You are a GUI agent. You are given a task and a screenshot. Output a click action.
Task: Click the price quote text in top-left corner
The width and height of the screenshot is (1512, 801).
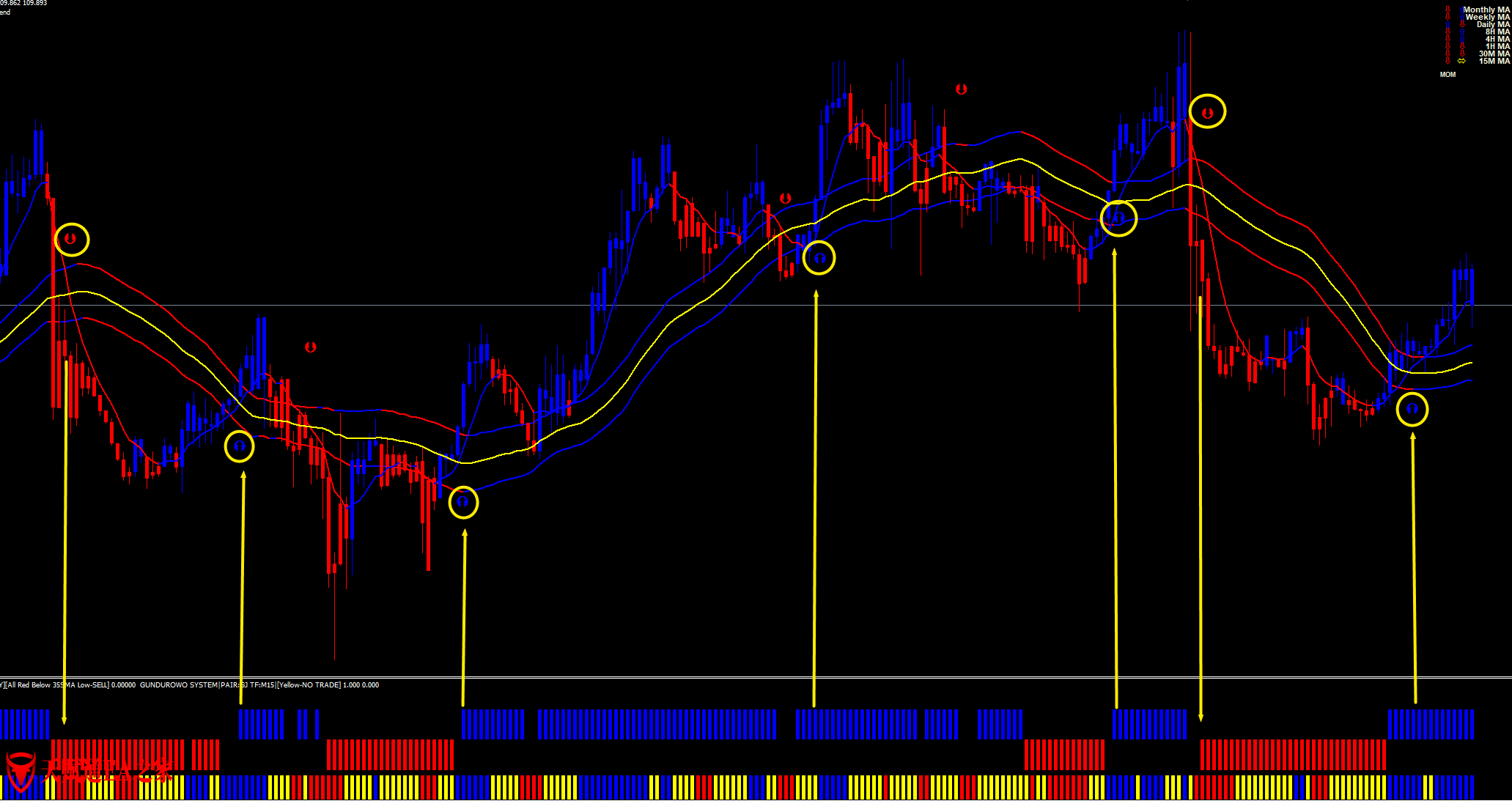23,3
